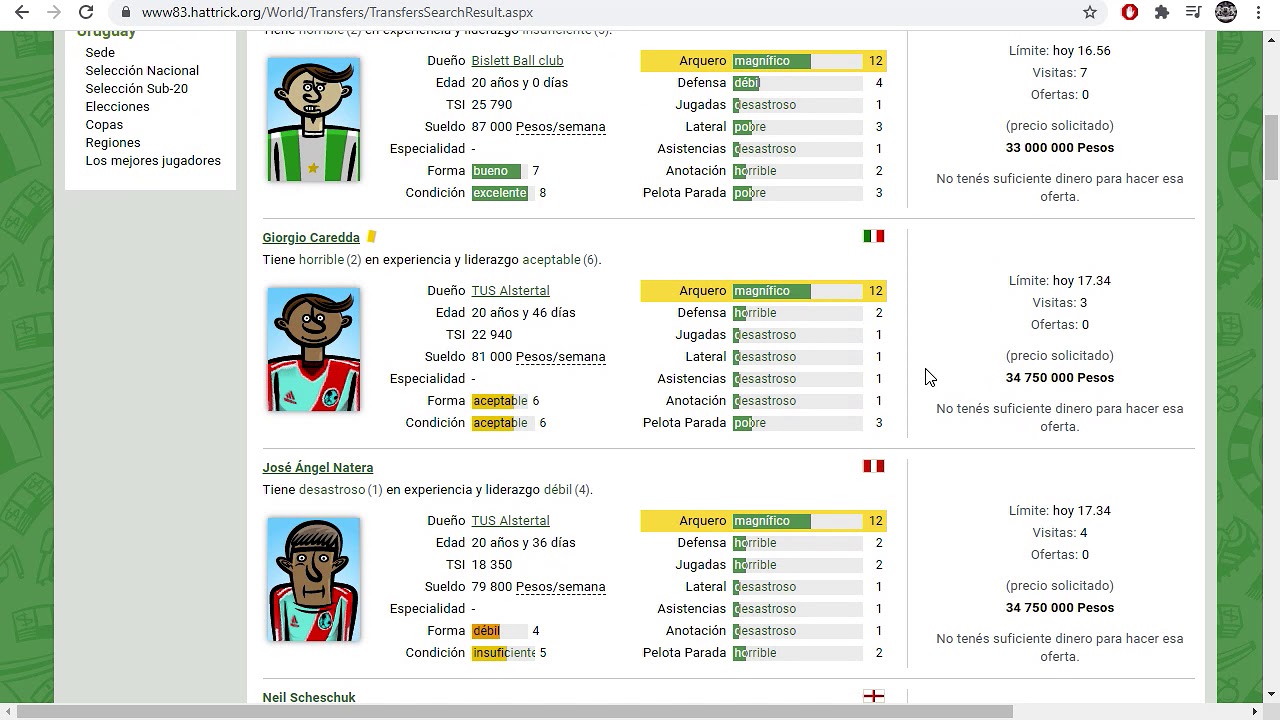
Task: Open Copas in sidebar
Action: coord(104,124)
